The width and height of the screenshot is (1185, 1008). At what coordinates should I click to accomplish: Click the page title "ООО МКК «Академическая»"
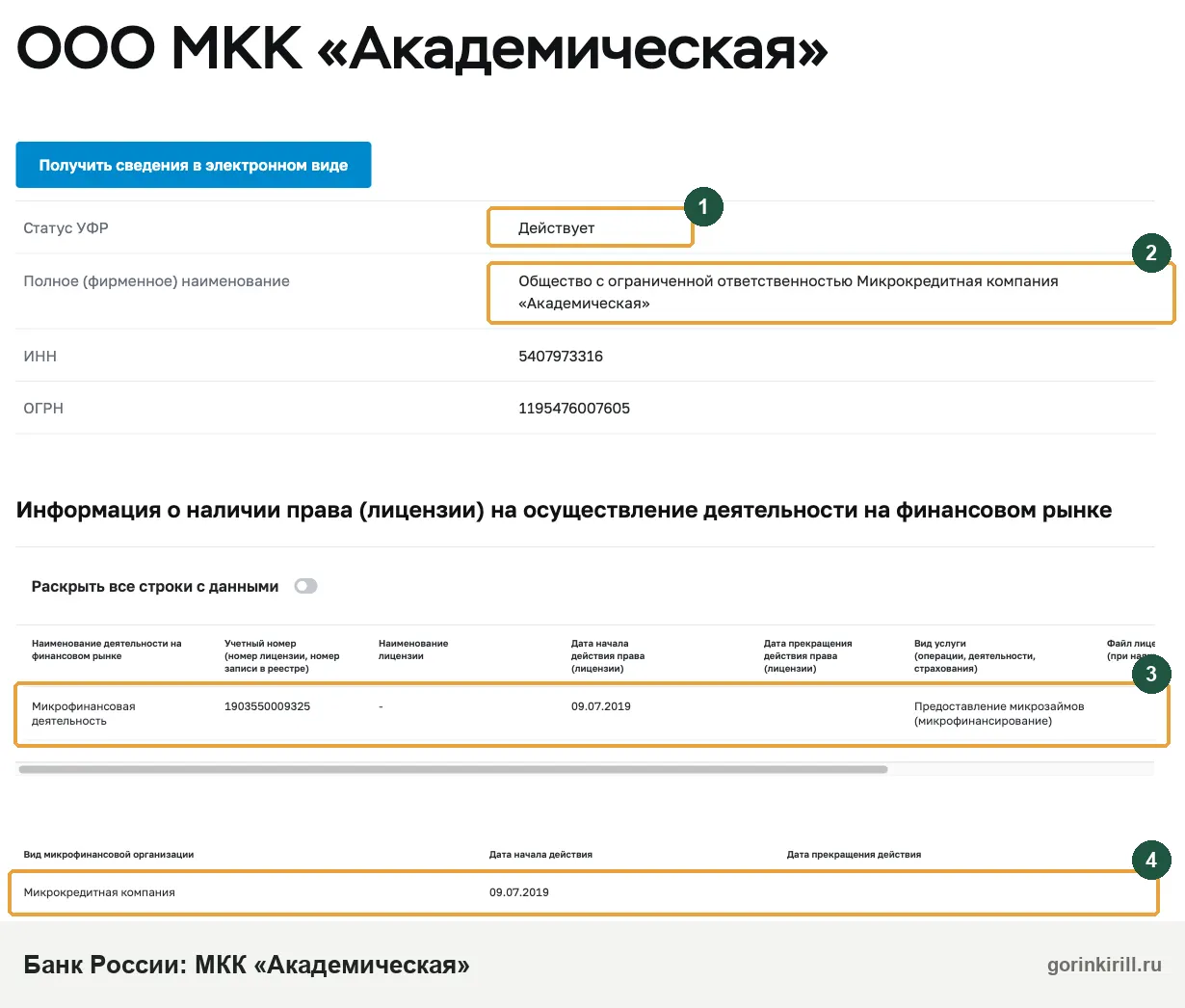(422, 47)
